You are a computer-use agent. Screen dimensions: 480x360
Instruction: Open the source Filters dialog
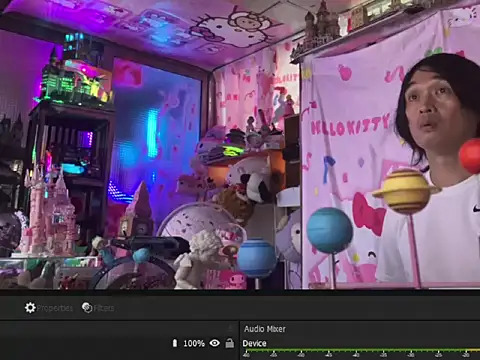point(98,308)
